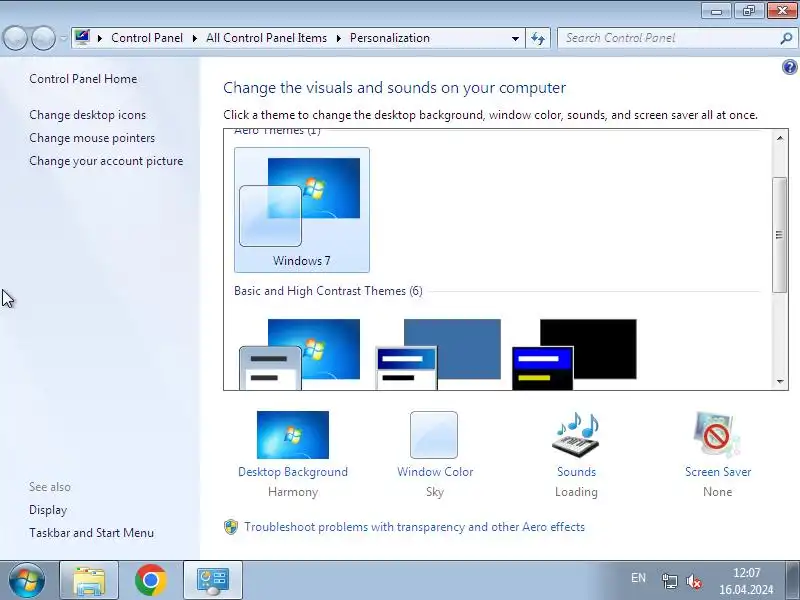Select the black High Contrast theme thumbnail
This screenshot has height=600, width=800.
574,354
